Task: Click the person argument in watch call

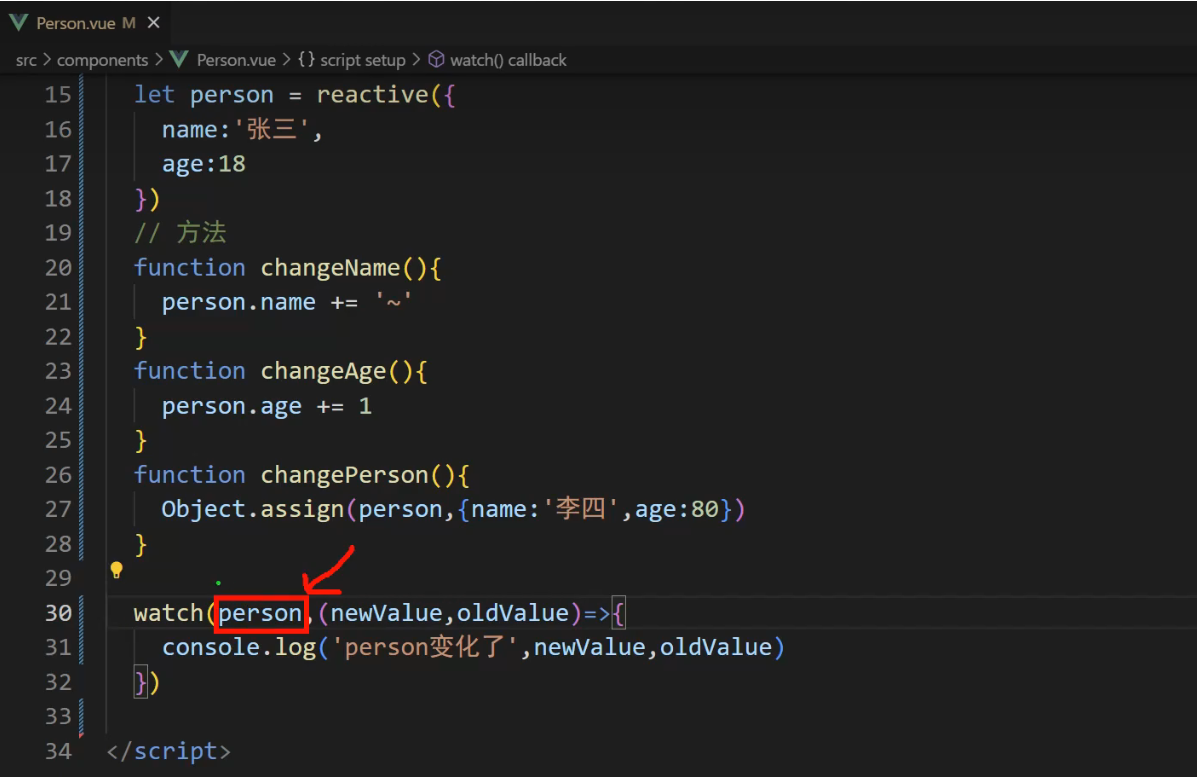Action: pyautogui.click(x=260, y=613)
